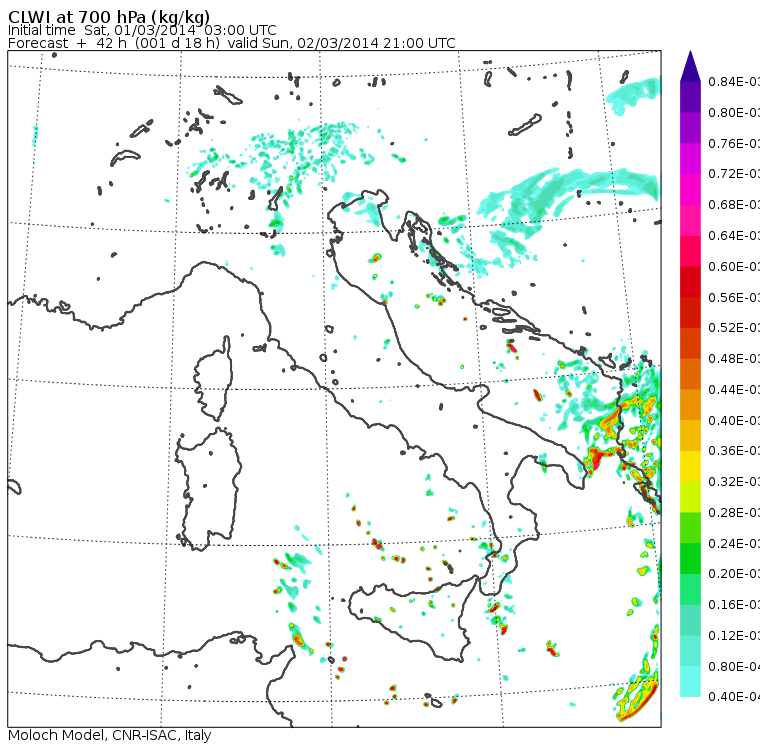
Task: Click the 0.12E-03 colorbar label
Action: (734, 636)
